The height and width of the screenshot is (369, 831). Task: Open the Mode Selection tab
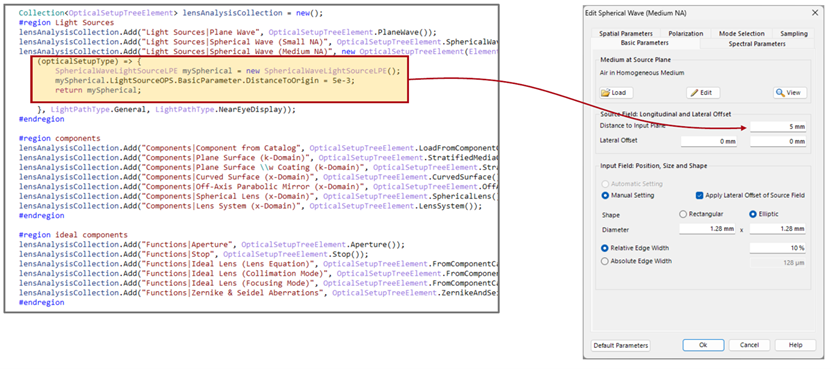[x=741, y=33]
